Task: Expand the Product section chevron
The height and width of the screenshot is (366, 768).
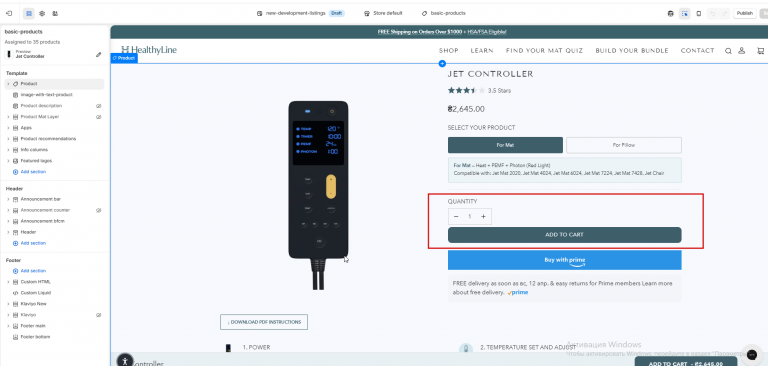Action: (8, 84)
